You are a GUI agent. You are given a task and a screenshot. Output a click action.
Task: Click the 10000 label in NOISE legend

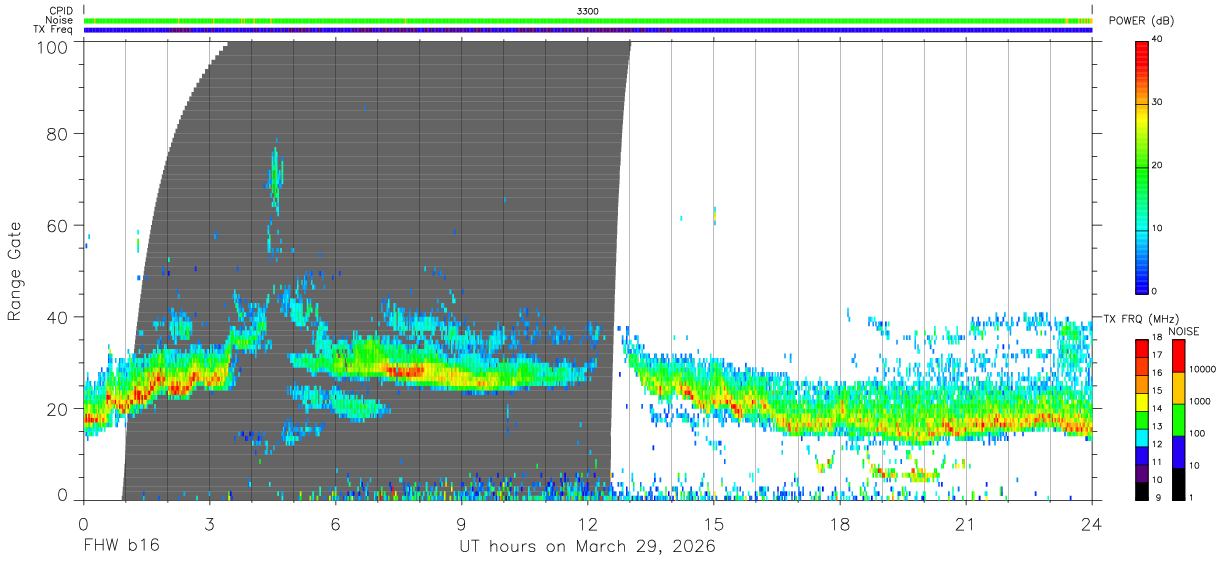1203,370
